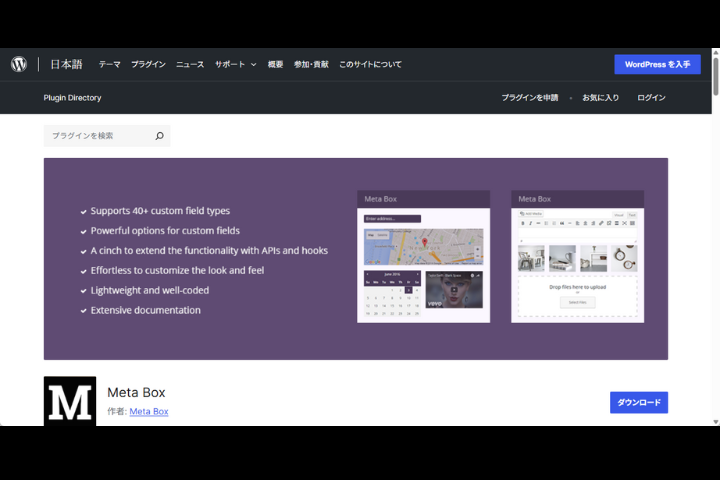Open the プラグインを申請 link

point(529,97)
